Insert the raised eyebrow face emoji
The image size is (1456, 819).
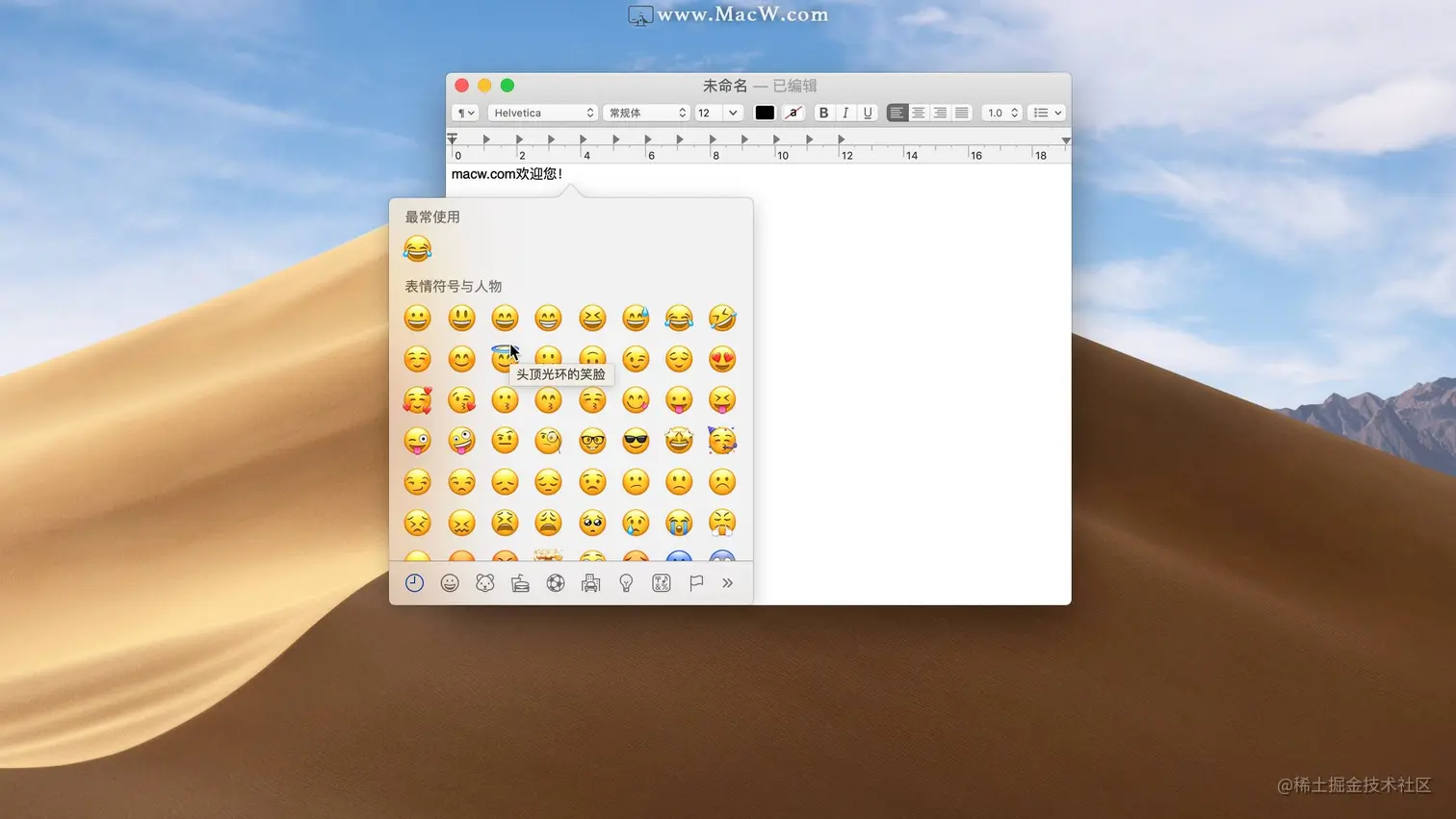pyautogui.click(x=505, y=441)
